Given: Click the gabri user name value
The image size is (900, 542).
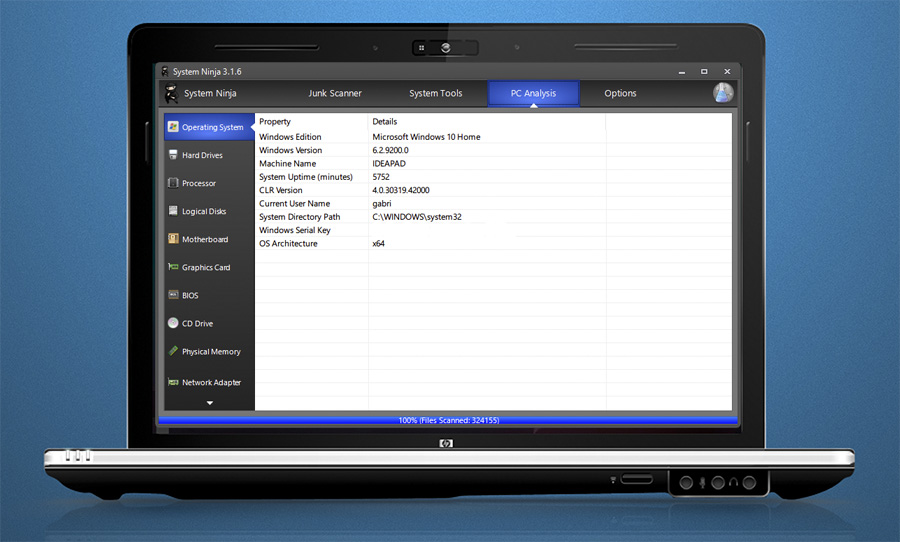Looking at the screenshot, I should tap(382, 203).
